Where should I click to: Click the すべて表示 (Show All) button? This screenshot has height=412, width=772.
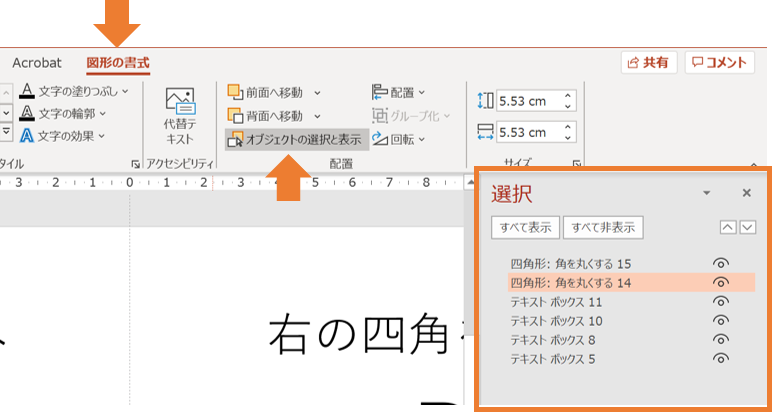click(x=525, y=227)
